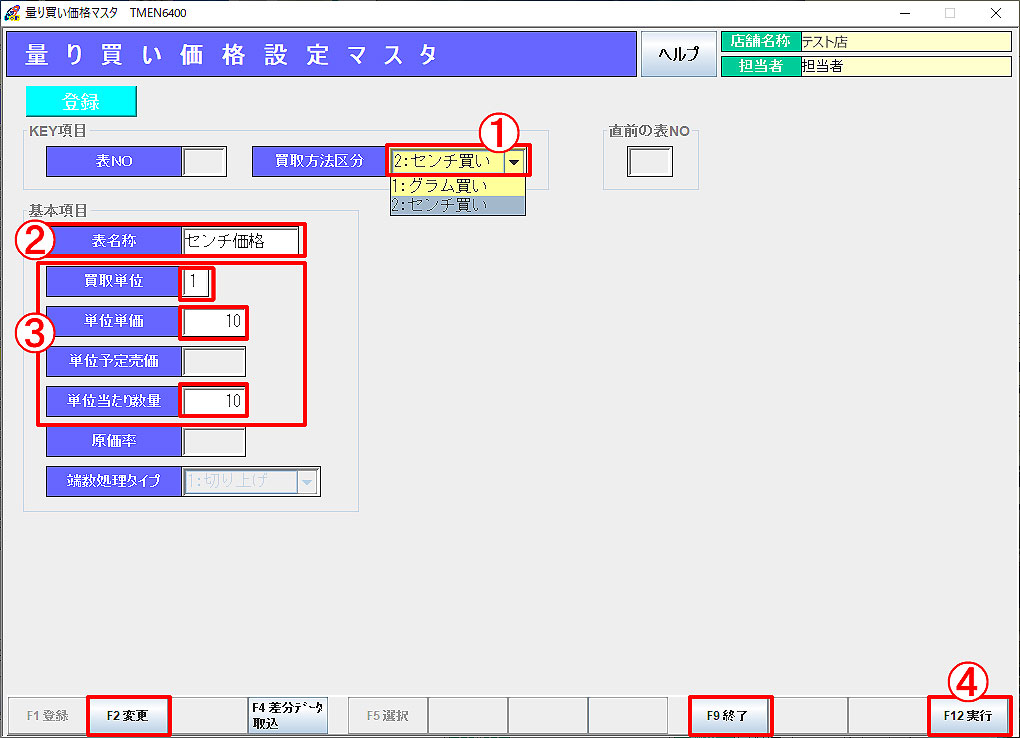Click the 単位当たり数量 input field

coord(214,402)
